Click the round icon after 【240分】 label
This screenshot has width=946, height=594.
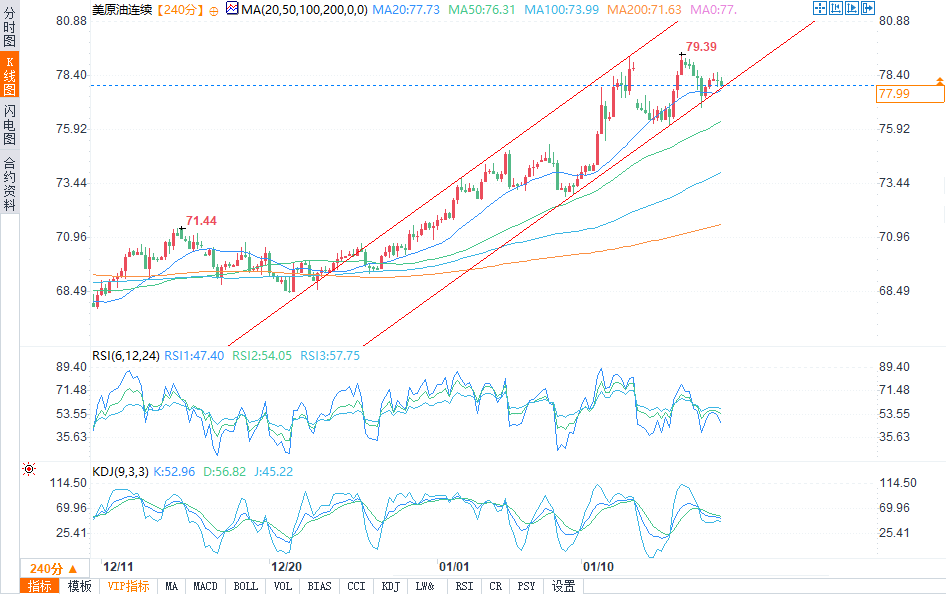click(213, 9)
